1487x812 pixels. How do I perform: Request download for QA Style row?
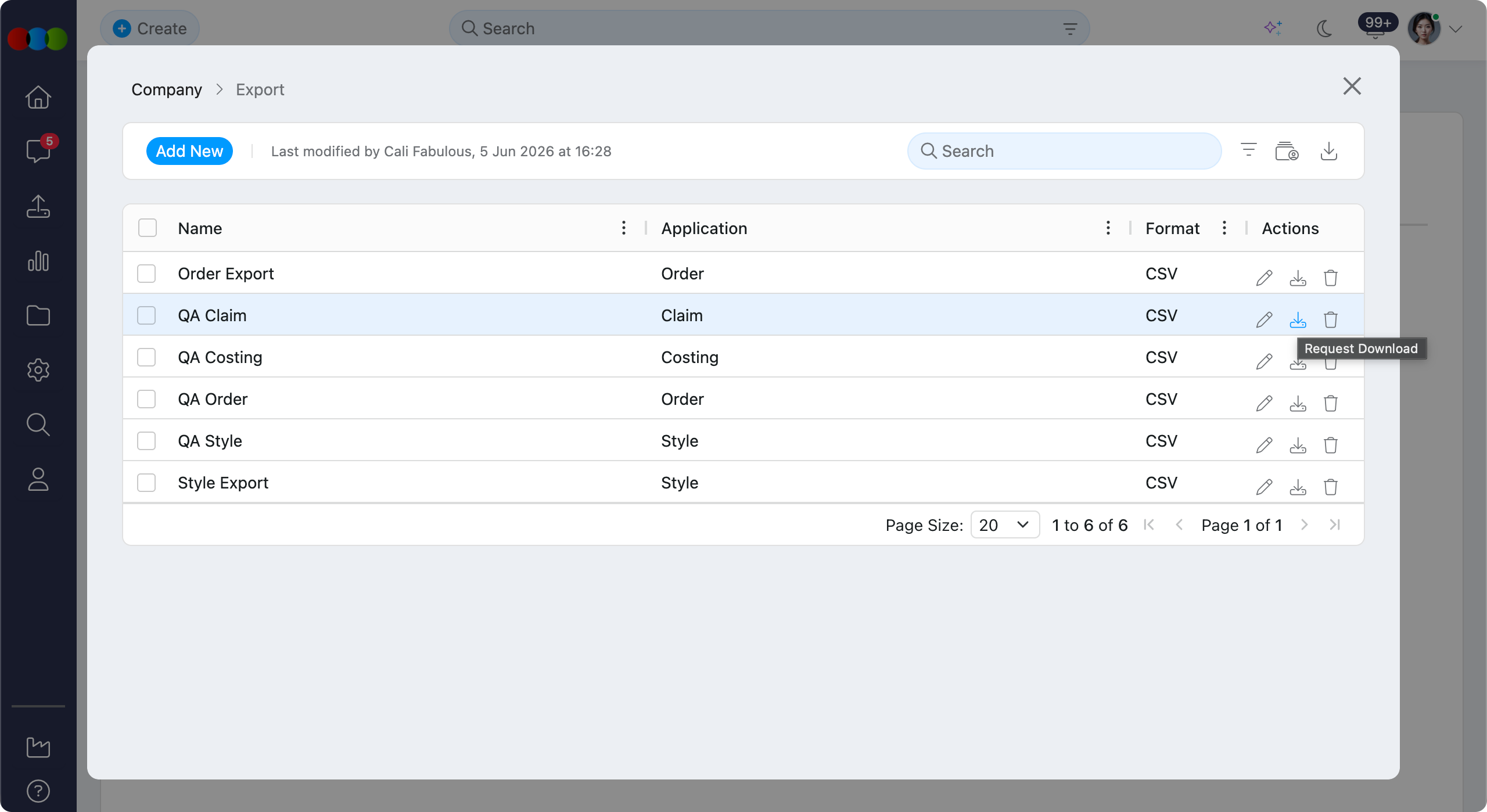(1298, 445)
